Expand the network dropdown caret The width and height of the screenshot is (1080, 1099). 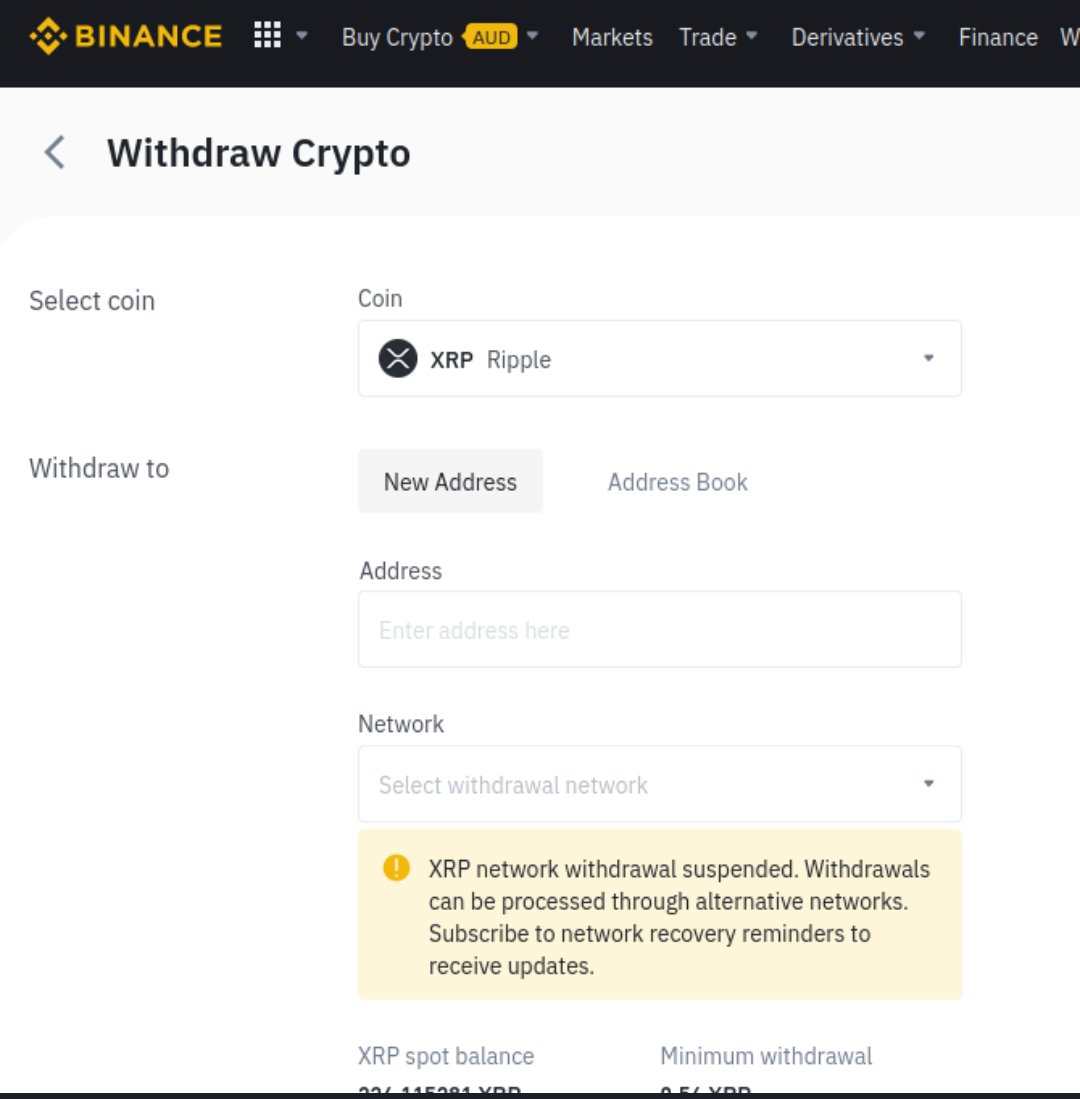pos(929,784)
